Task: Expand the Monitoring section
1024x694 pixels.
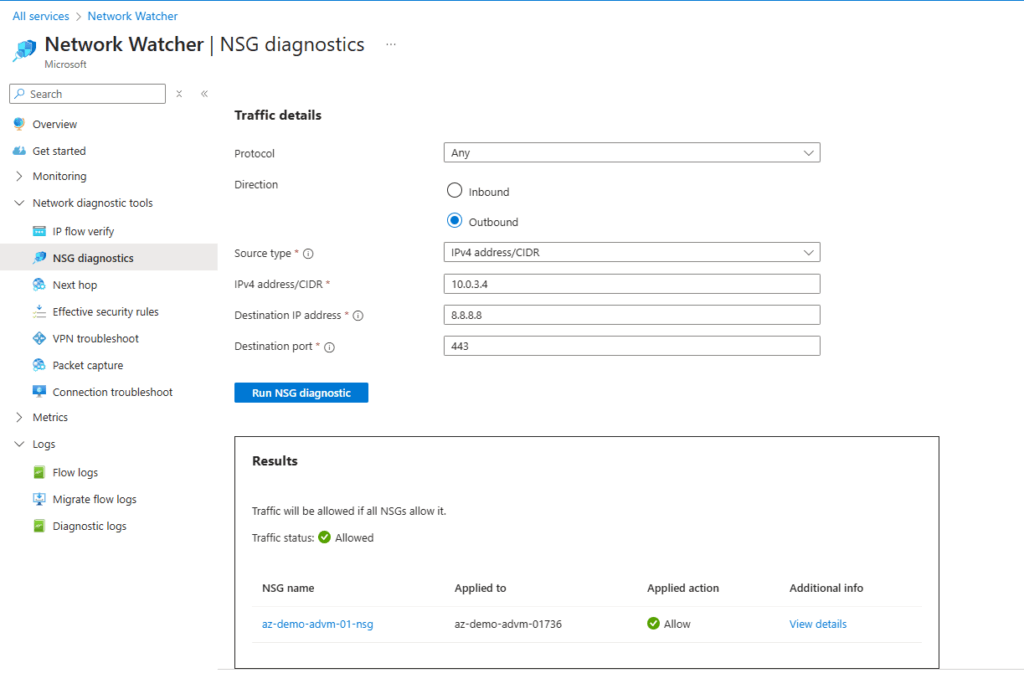Action: (19, 176)
